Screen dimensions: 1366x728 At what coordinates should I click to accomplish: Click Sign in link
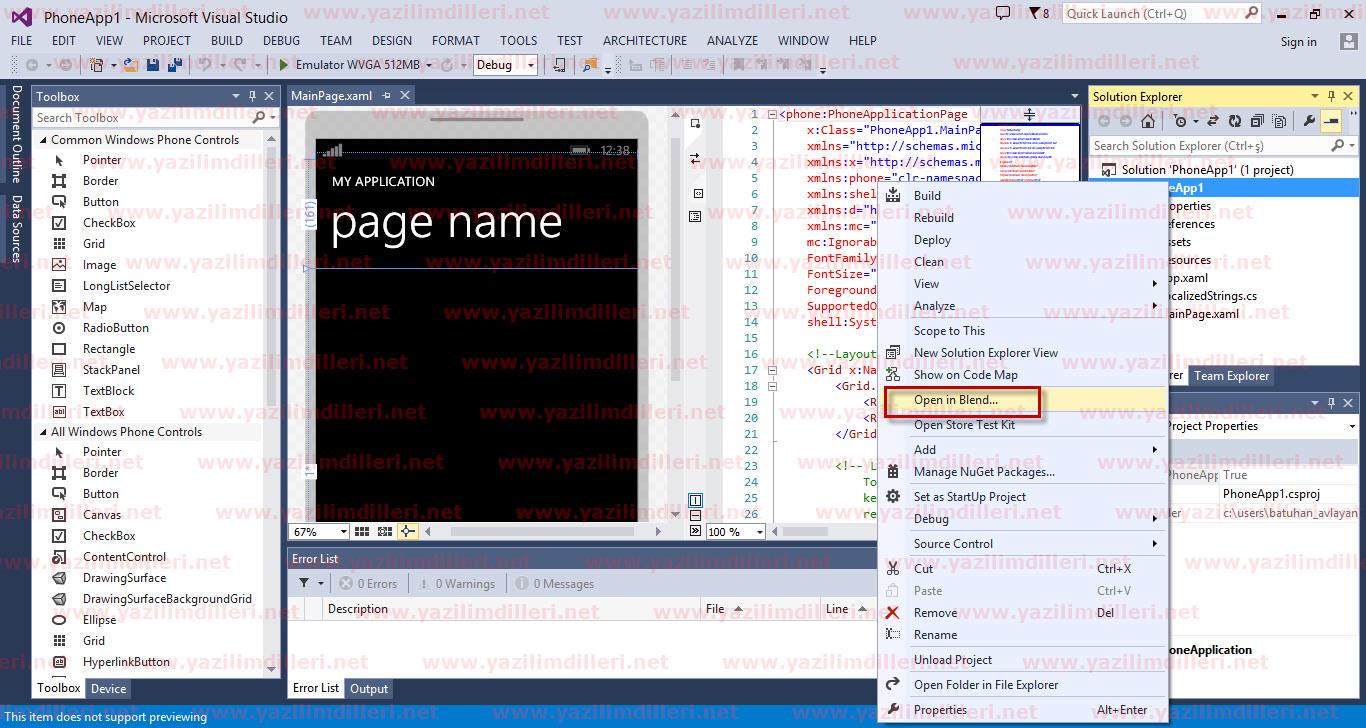(1298, 42)
